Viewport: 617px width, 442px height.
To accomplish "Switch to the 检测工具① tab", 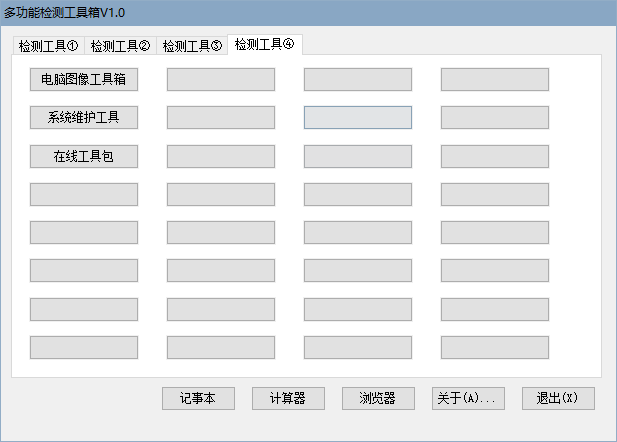I will (x=48, y=46).
